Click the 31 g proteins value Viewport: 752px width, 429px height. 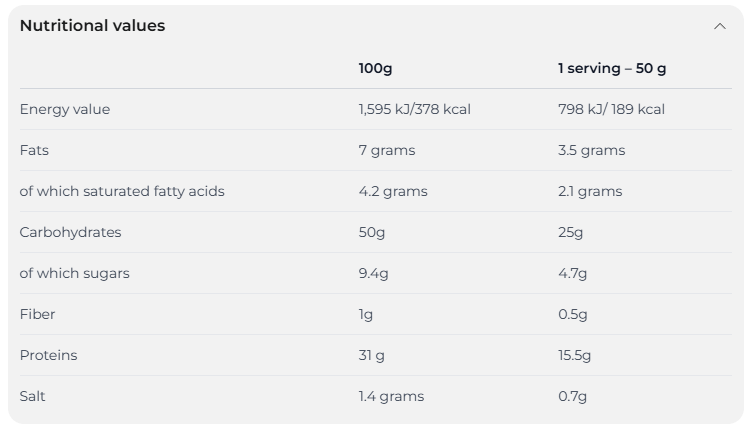coord(371,355)
